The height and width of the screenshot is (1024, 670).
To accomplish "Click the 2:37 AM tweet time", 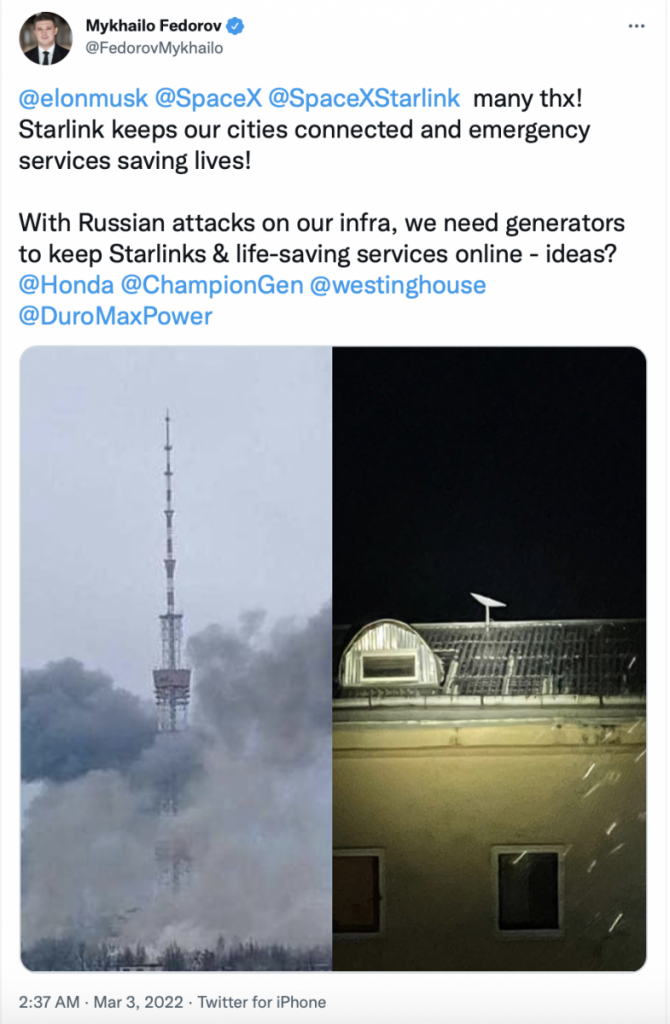I will [x=48, y=1001].
